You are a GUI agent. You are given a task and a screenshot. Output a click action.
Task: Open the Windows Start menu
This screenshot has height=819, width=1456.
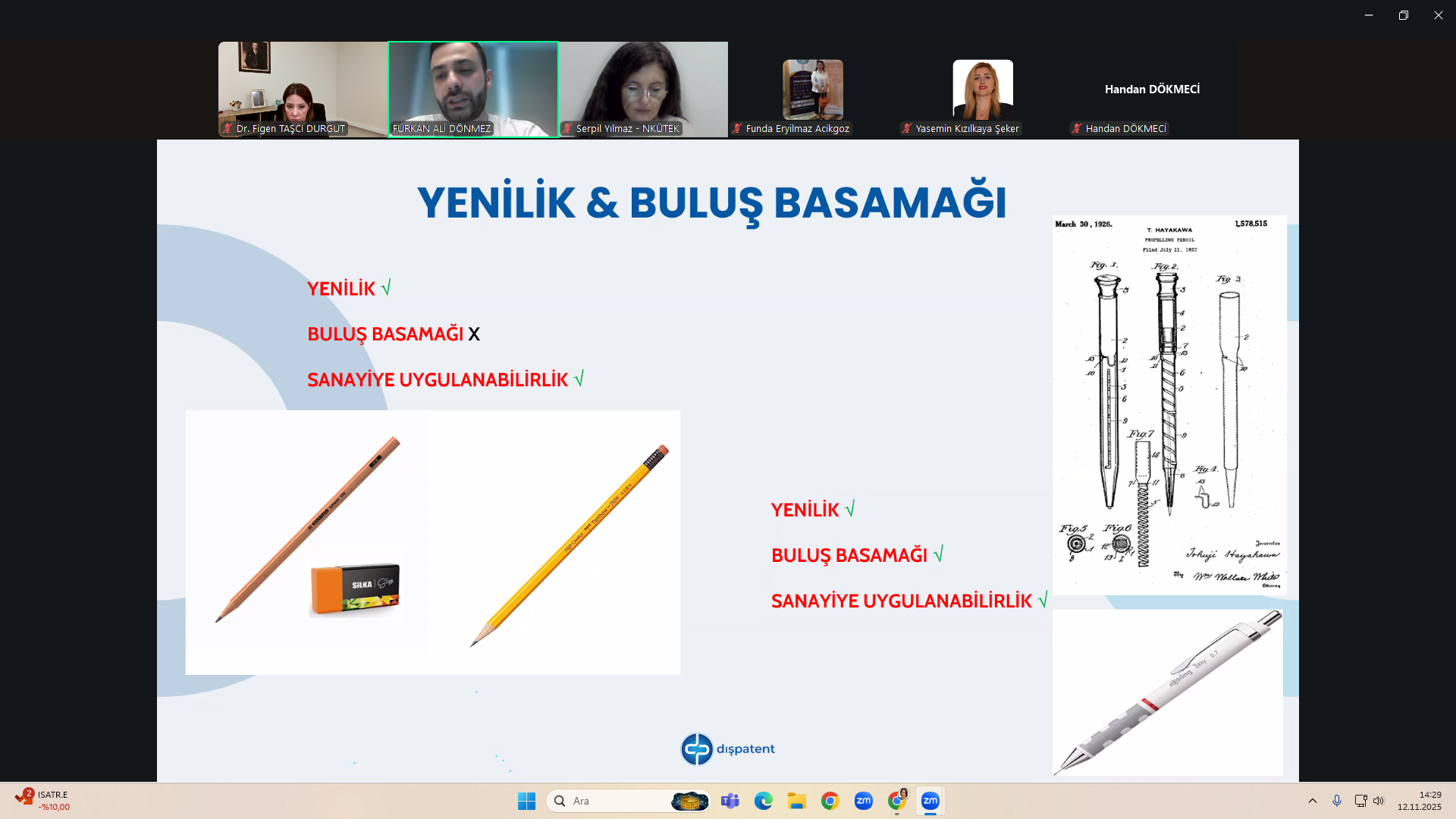(x=526, y=801)
